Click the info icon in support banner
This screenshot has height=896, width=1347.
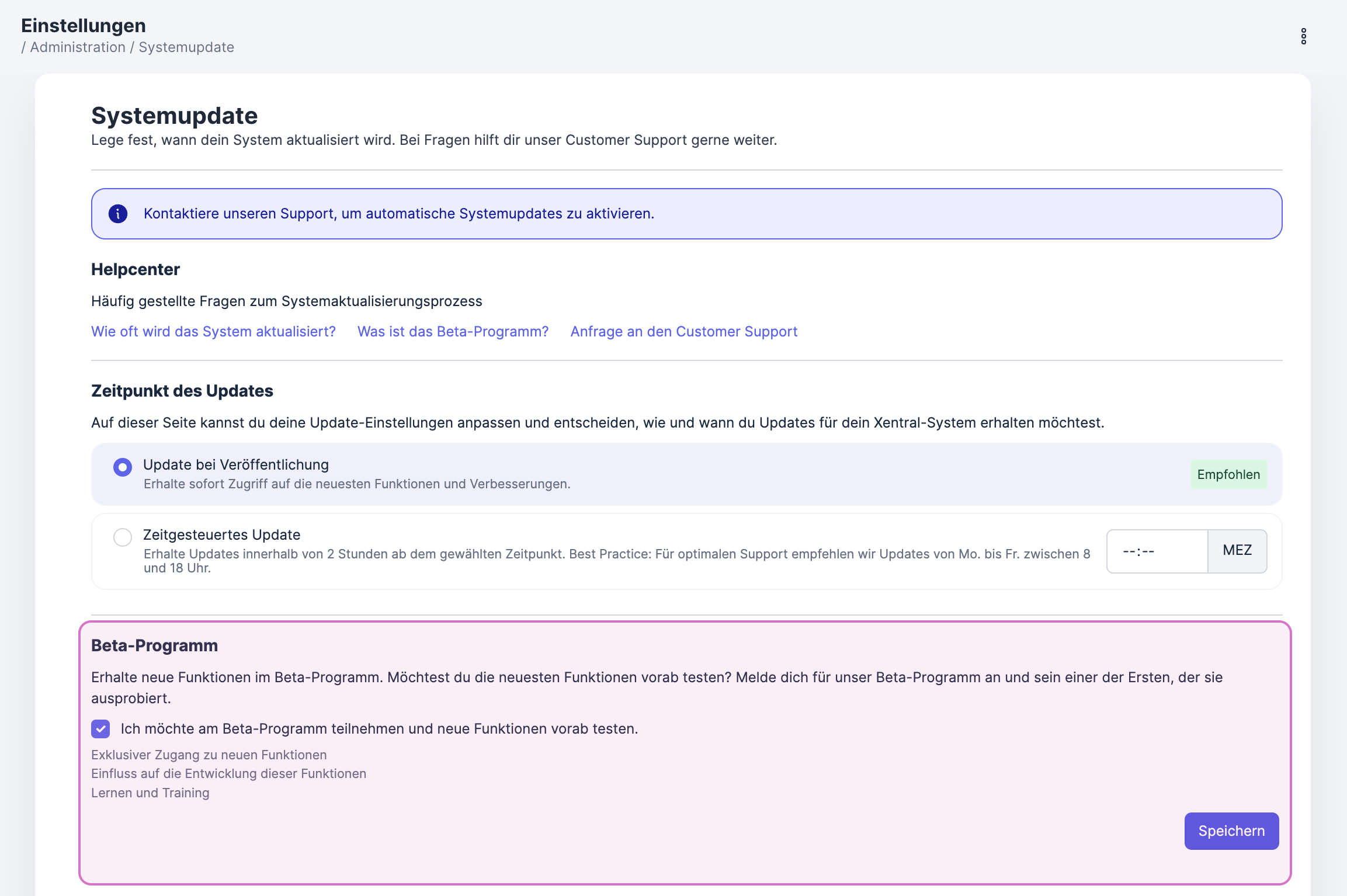coord(118,214)
